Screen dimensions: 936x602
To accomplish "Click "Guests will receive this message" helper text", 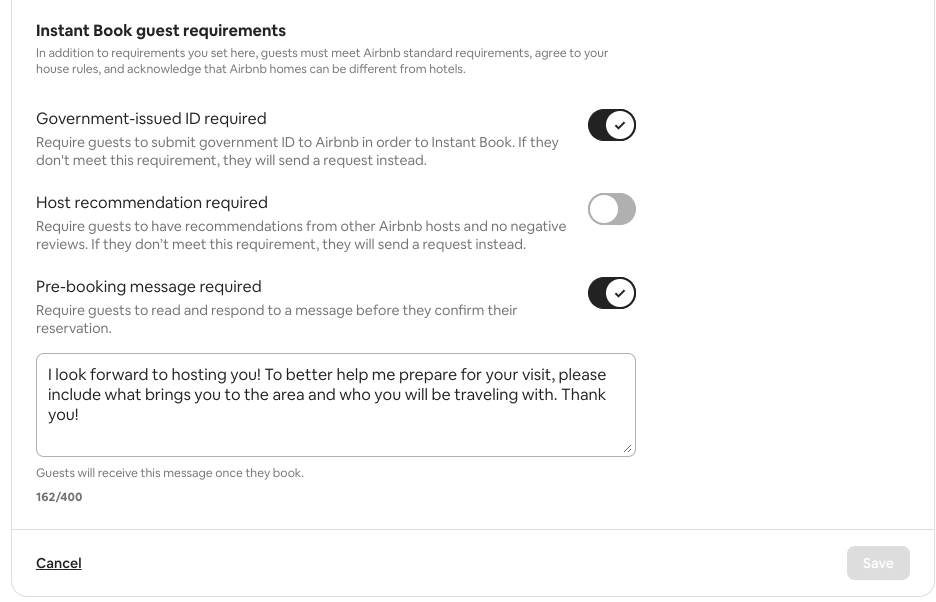I will pyautogui.click(x=170, y=473).
